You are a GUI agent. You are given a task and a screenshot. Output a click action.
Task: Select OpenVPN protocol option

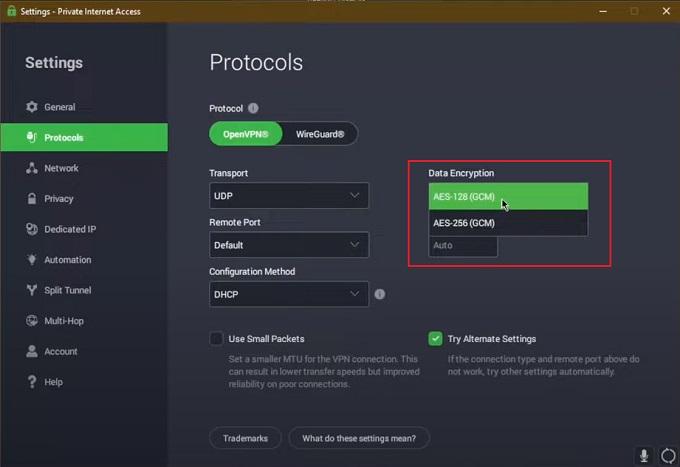point(245,134)
